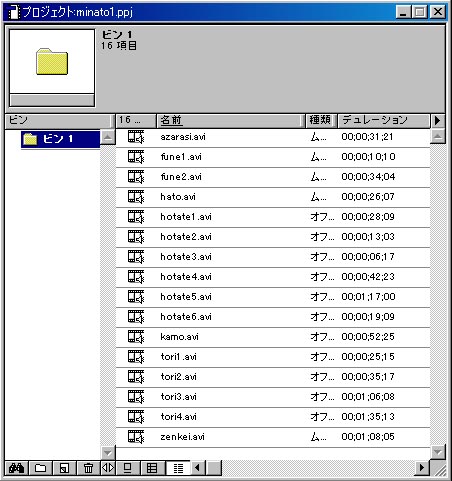Image resolution: width=452 pixels, height=481 pixels.
Task: Create a new bin with folder icon
Action: (x=40, y=468)
